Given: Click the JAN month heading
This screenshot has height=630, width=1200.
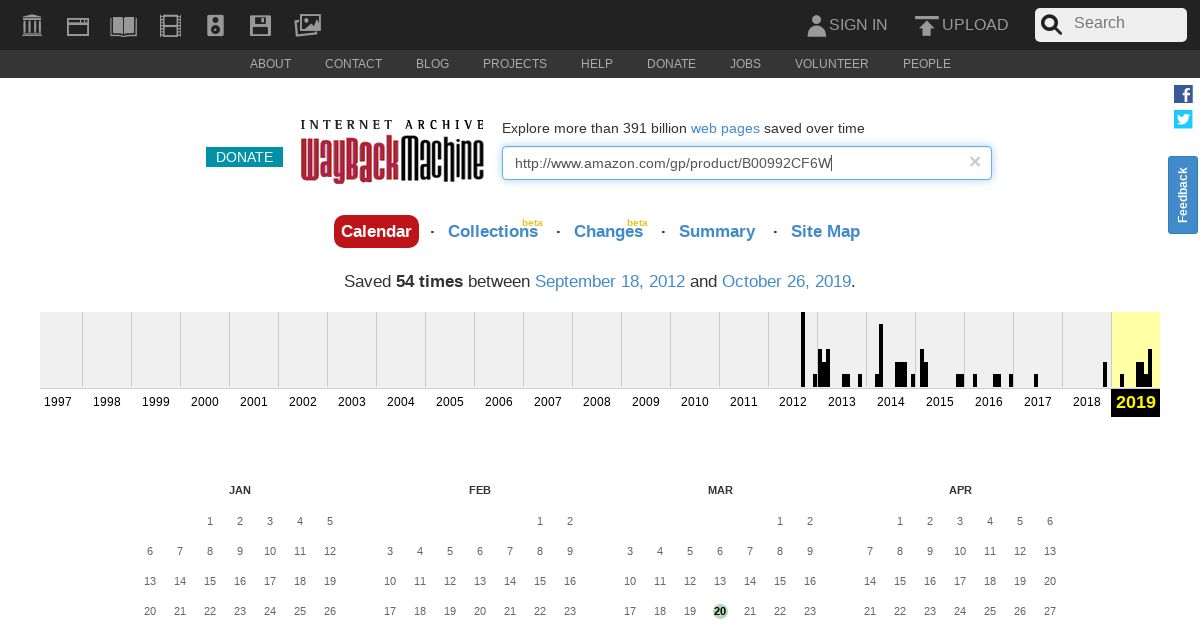Looking at the screenshot, I should [x=240, y=490].
